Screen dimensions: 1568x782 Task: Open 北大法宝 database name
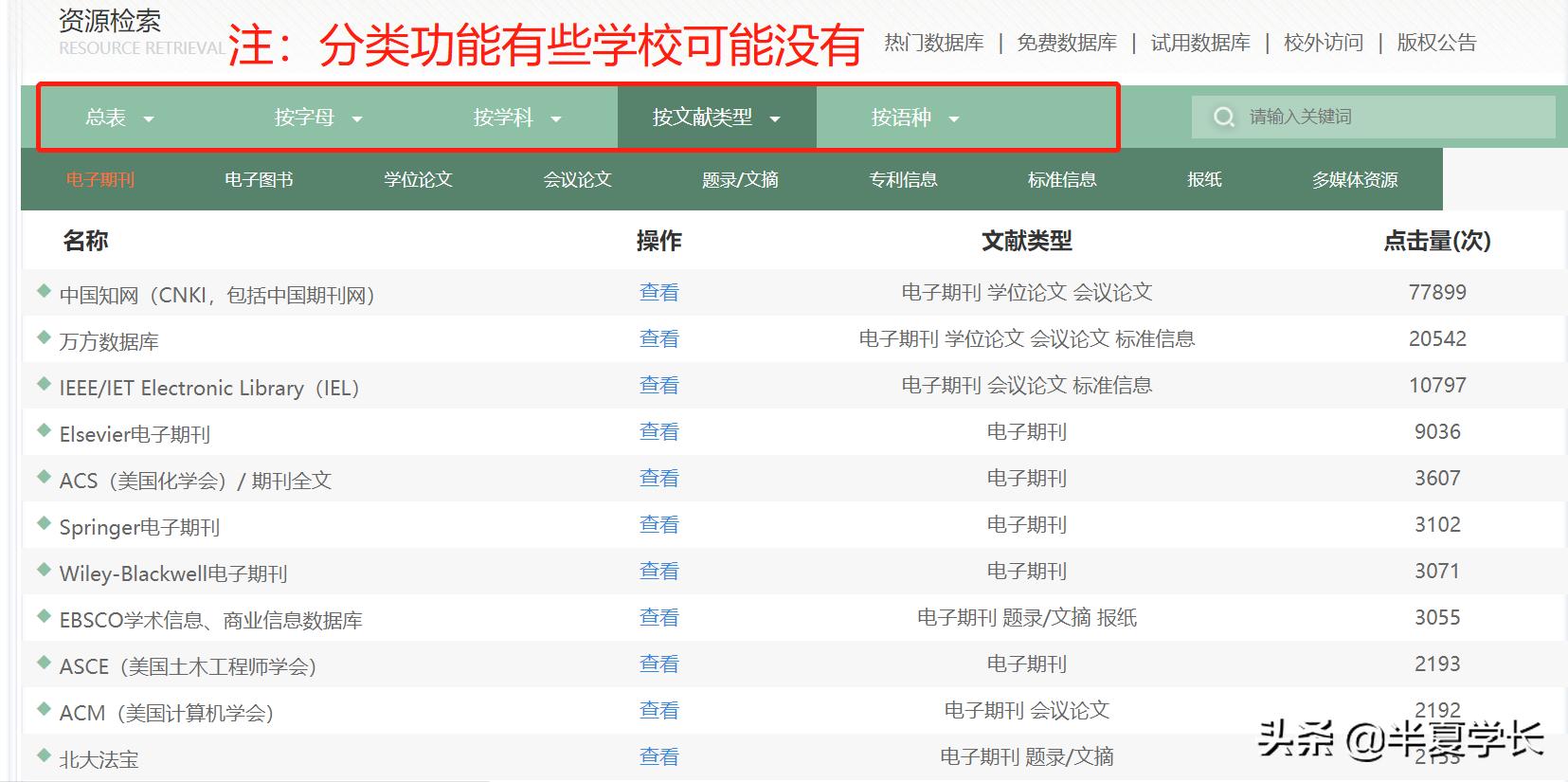click(99, 759)
